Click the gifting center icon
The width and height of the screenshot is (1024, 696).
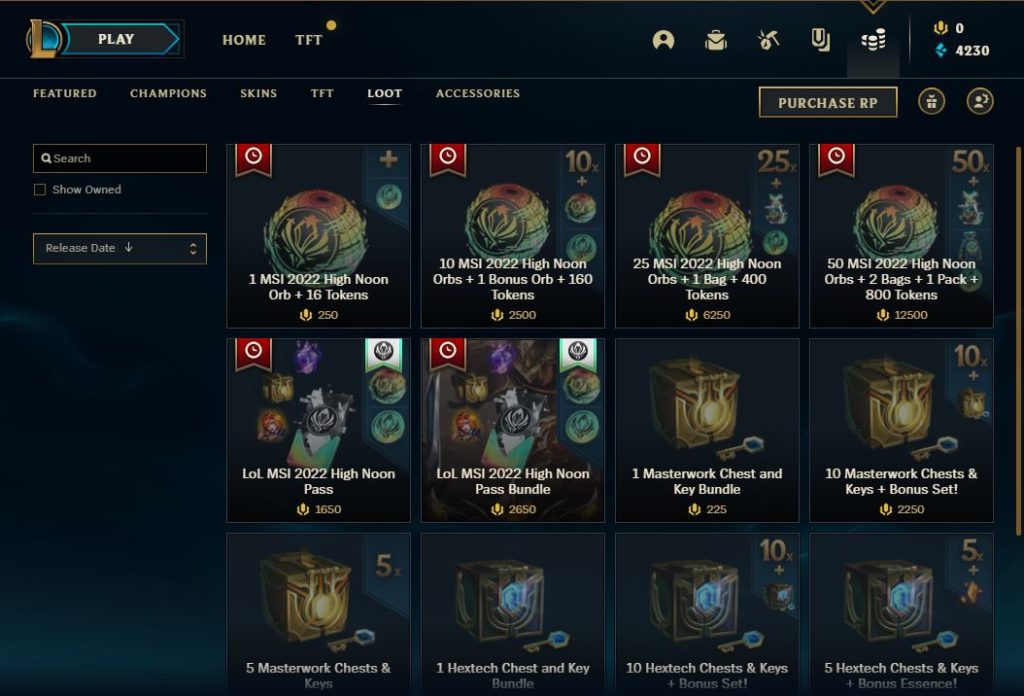[931, 102]
